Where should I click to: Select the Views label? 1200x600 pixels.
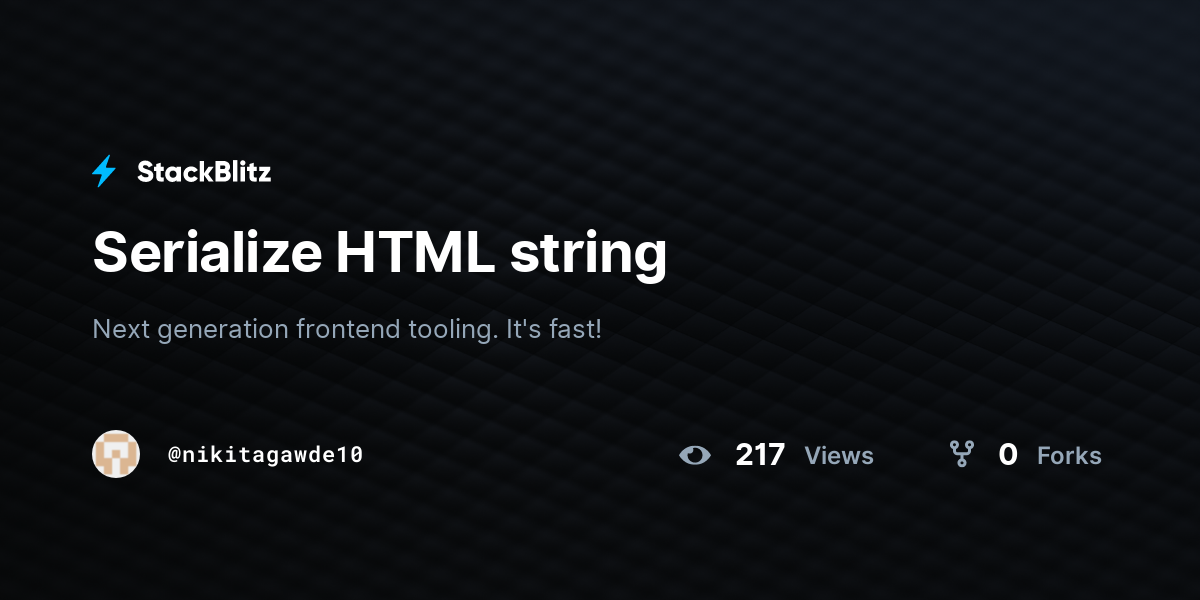(x=839, y=456)
